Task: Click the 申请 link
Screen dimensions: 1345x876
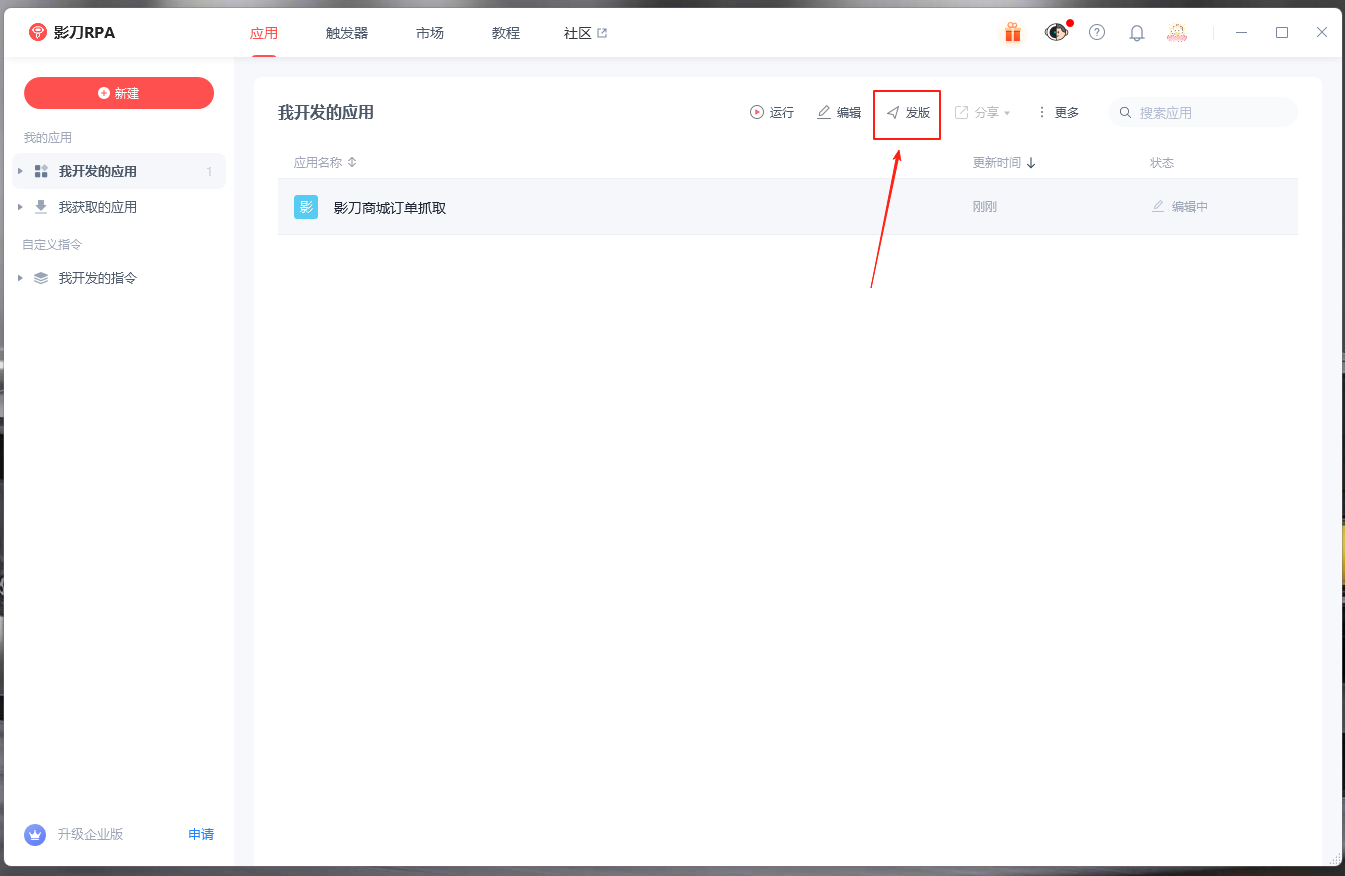Action: click(201, 834)
